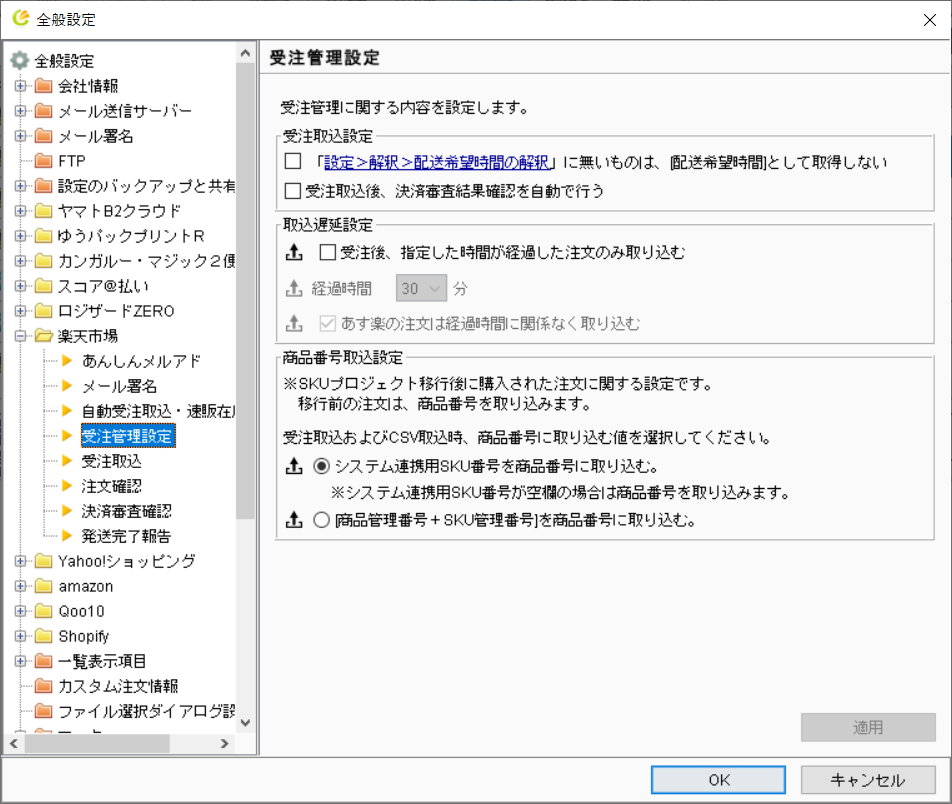Open the 経過時間 30 minutes dropdown
This screenshot has width=952, height=804.
421,288
